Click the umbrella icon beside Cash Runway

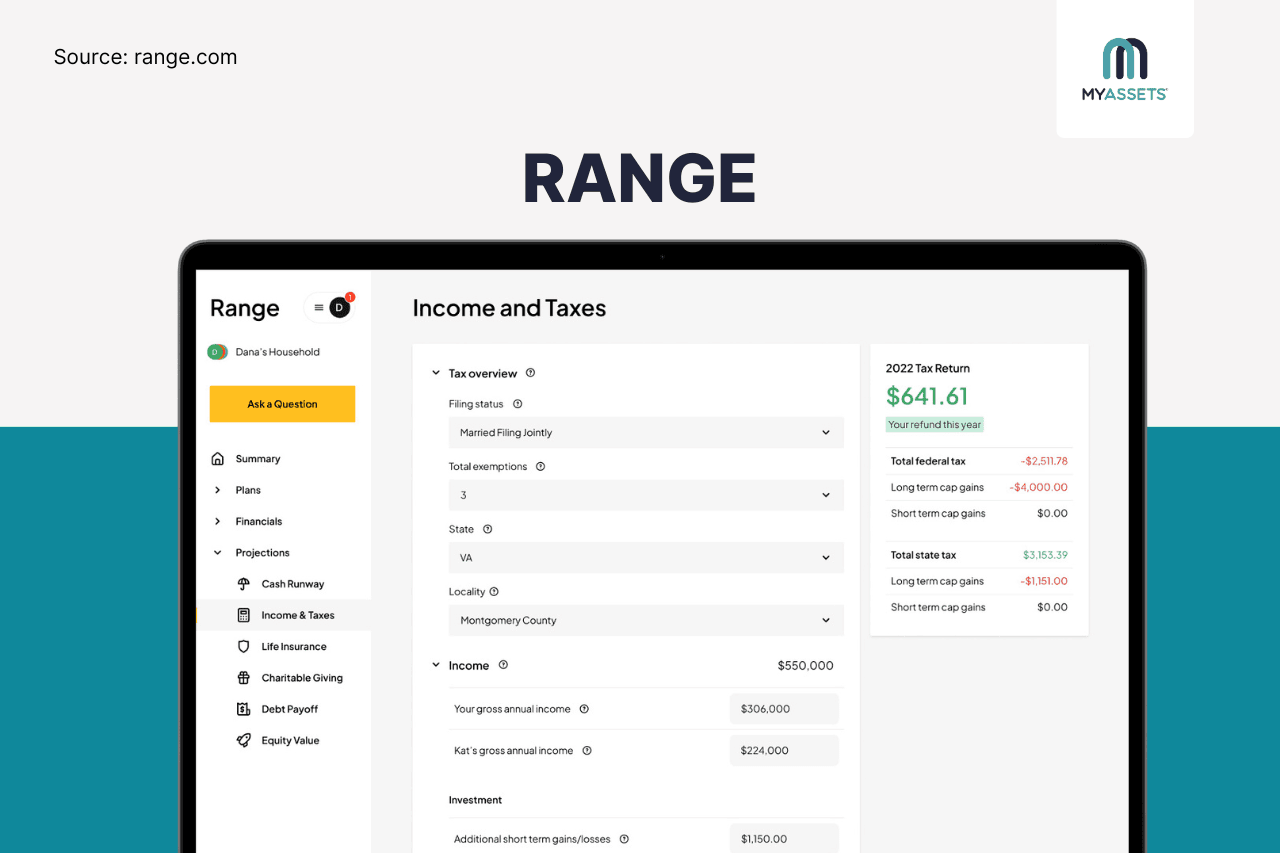click(243, 584)
